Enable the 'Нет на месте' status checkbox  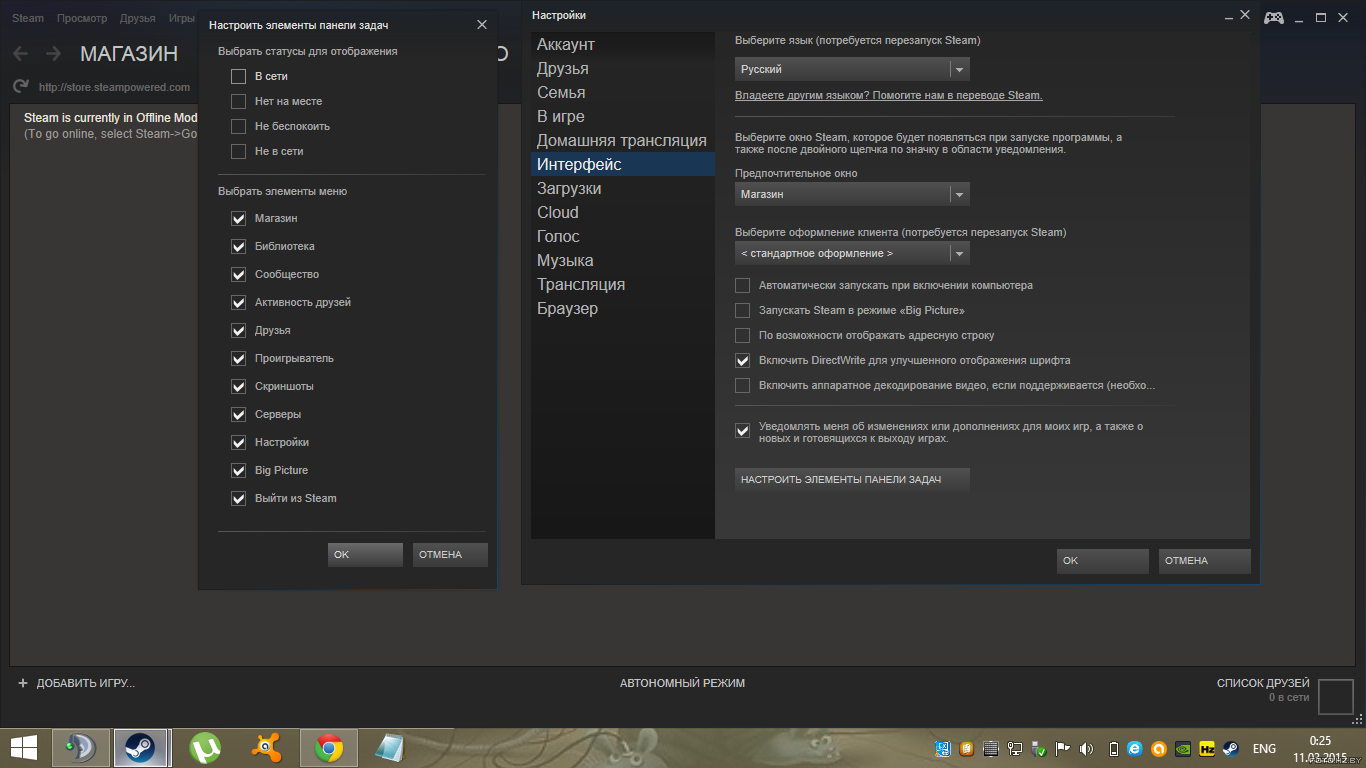(x=238, y=101)
